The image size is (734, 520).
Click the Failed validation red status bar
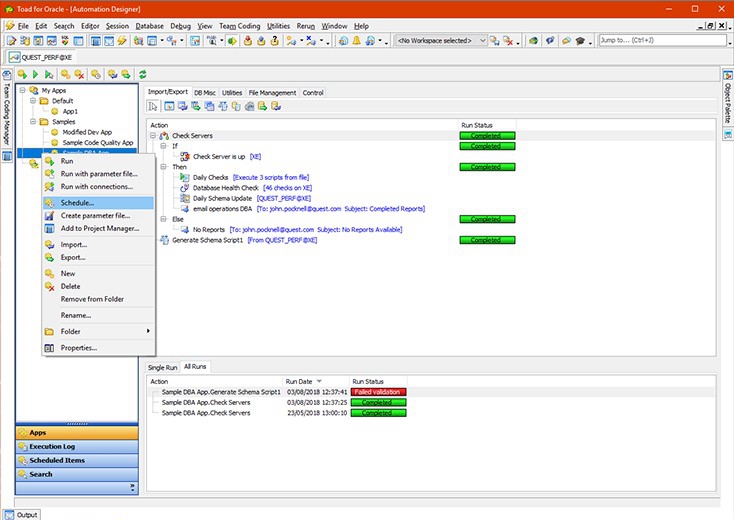click(x=378, y=392)
